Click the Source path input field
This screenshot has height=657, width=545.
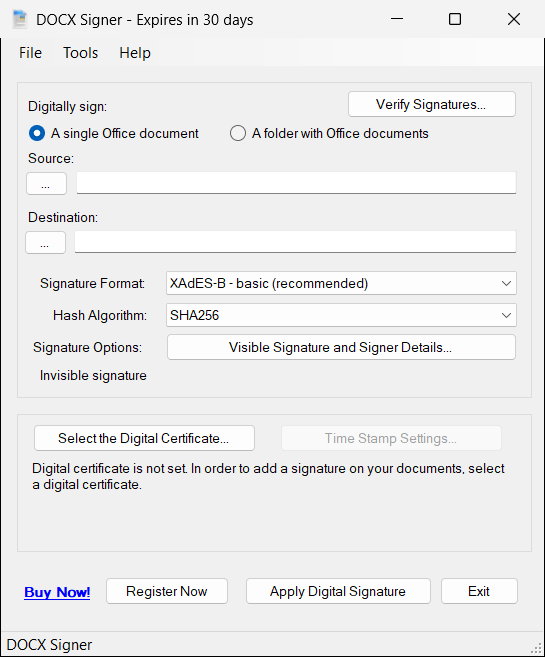pos(296,183)
